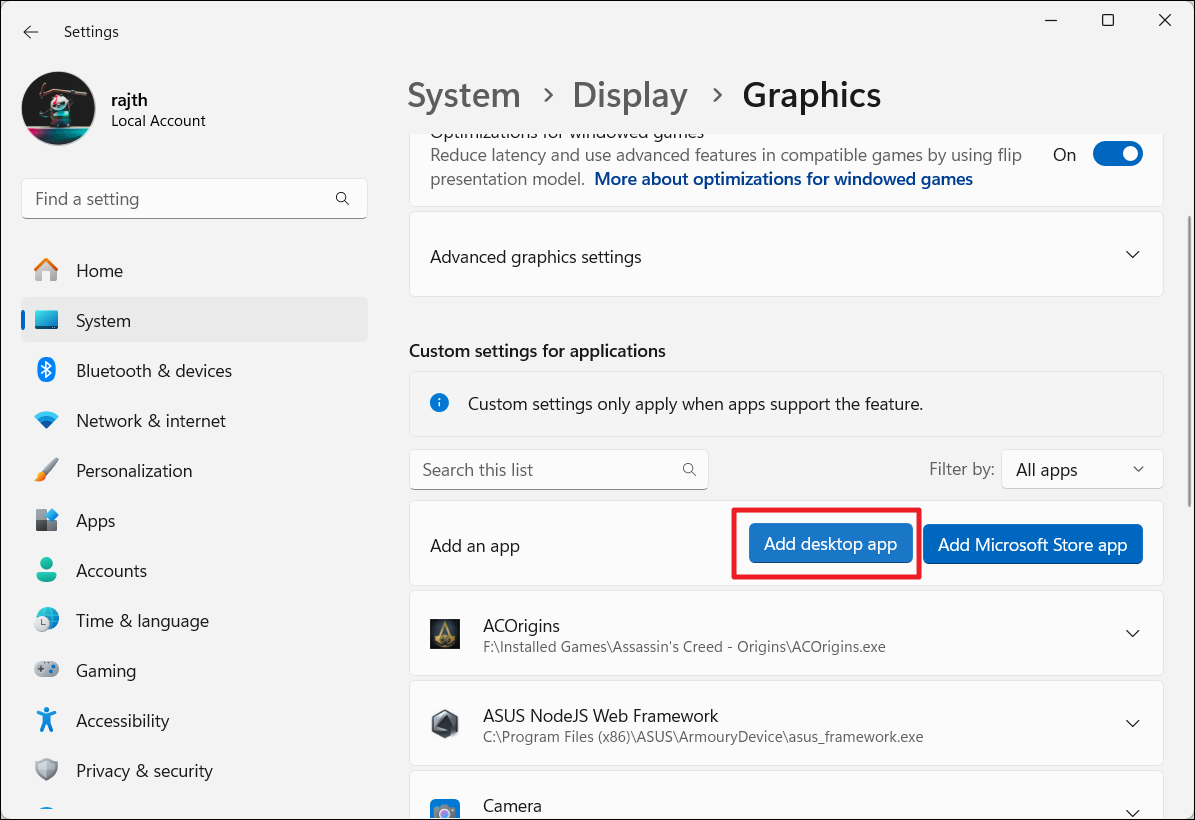Open More about optimizations for windowed games link
Screen dimensions: 1195x820
(783, 179)
